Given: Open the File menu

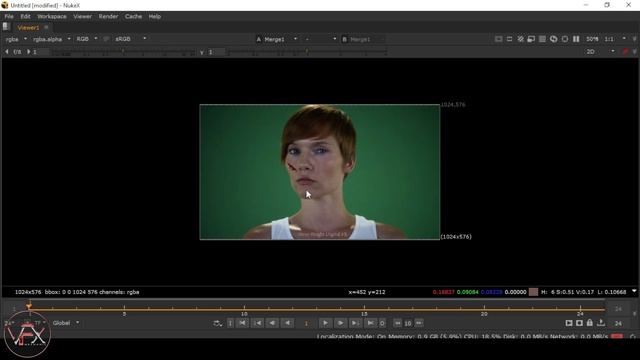Looking at the screenshot, I should click(9, 16).
